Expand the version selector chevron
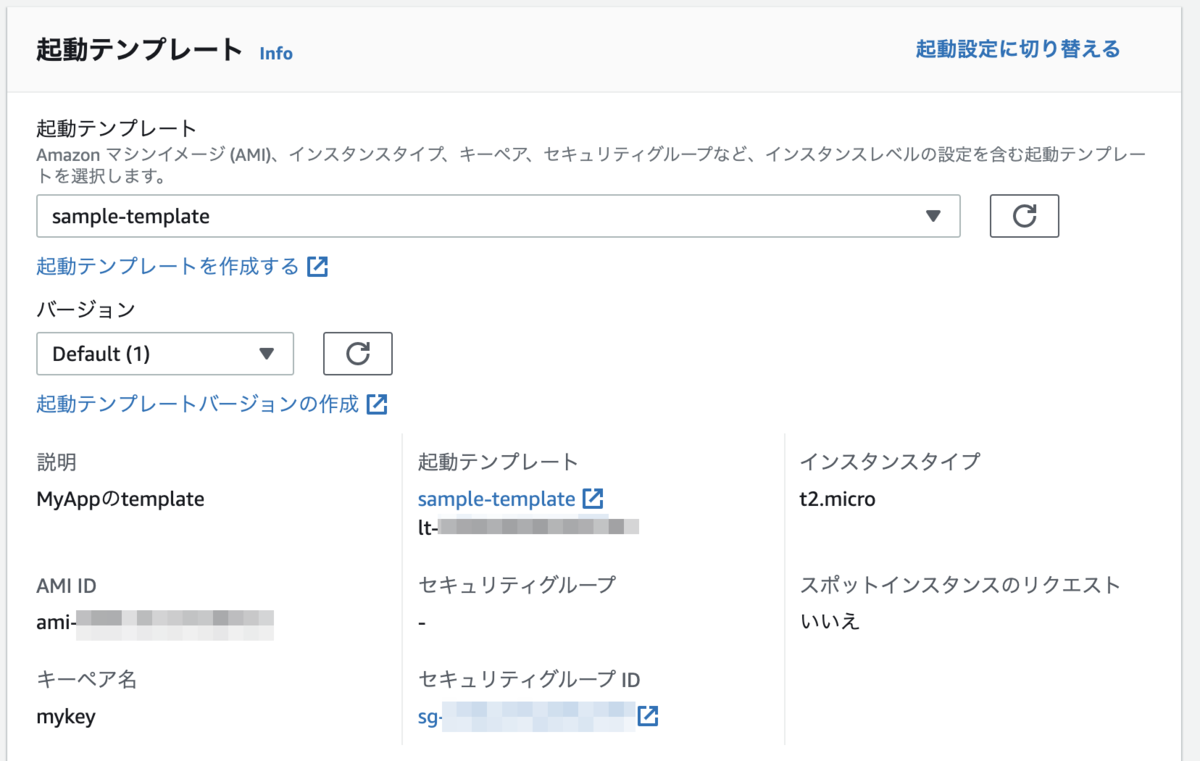This screenshot has width=1200, height=761. [x=266, y=353]
